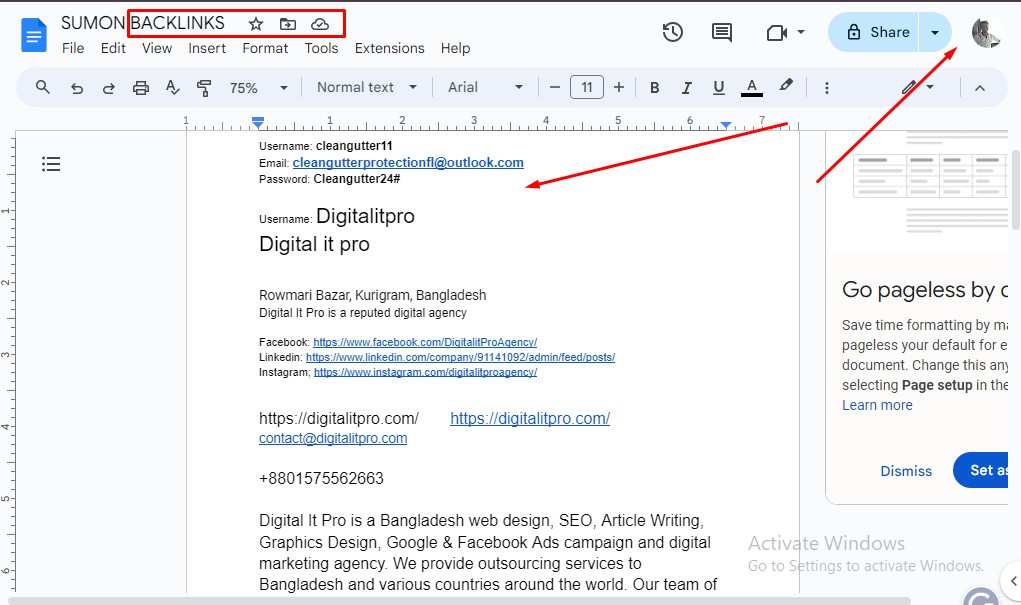
Task: Open the Insert menu
Action: (x=207, y=48)
